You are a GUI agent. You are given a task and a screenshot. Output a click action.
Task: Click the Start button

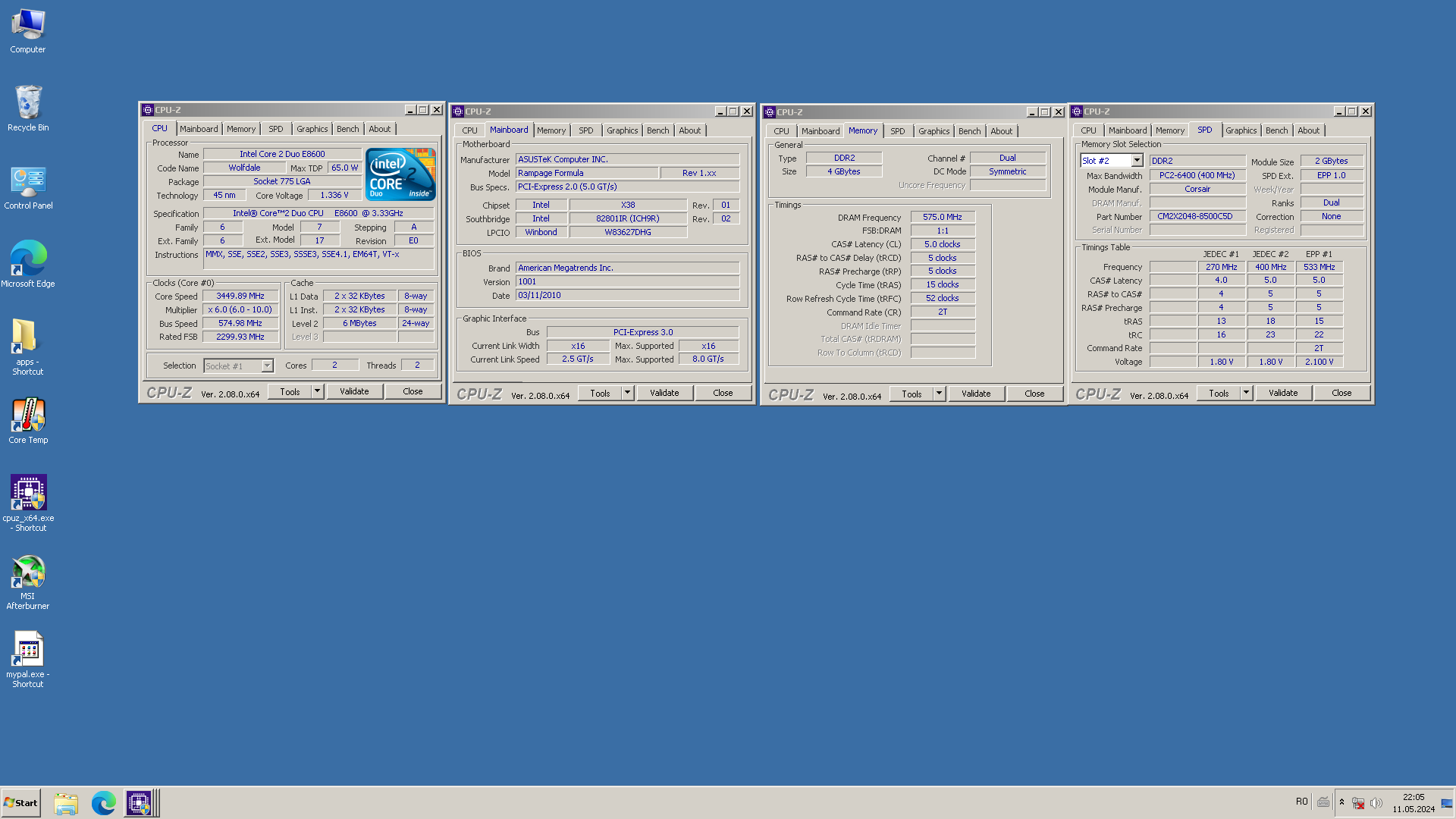click(x=20, y=803)
